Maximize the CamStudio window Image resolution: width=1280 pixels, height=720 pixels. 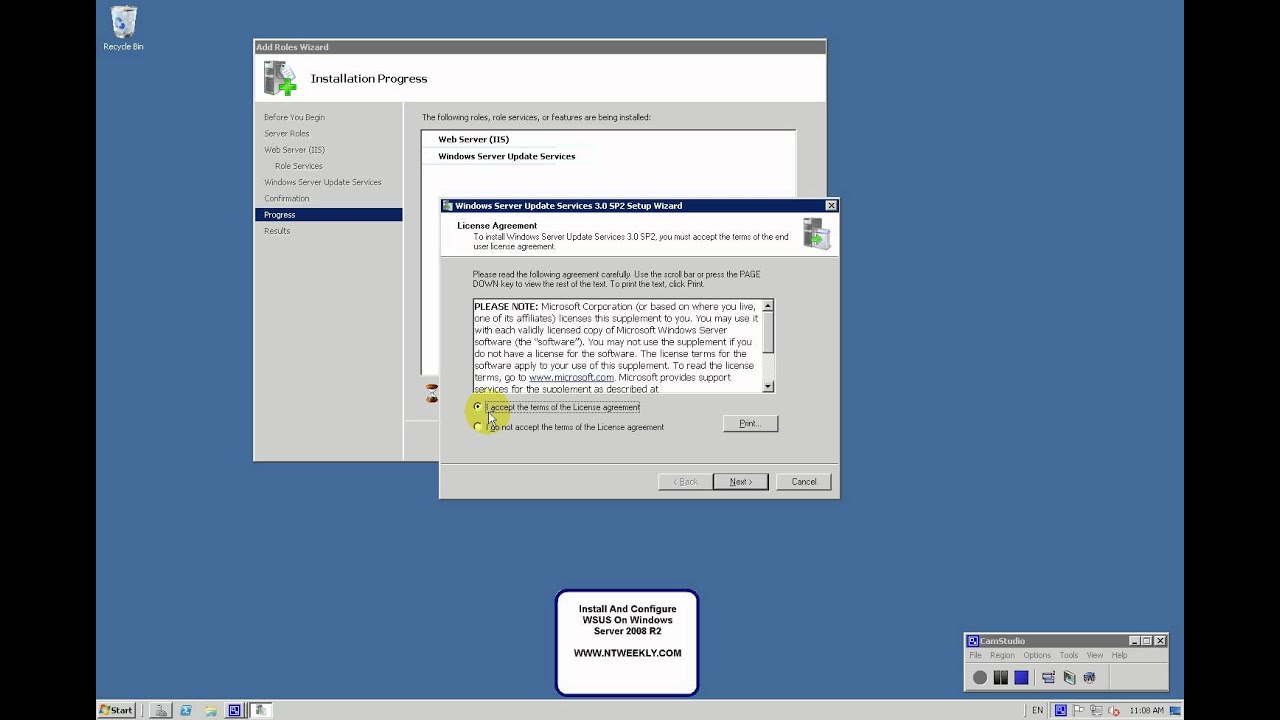point(1147,641)
